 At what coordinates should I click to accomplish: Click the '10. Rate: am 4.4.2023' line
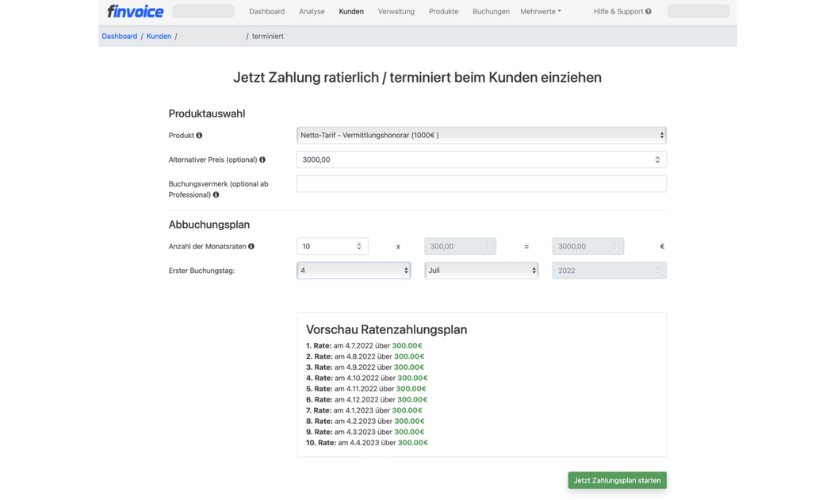(x=367, y=442)
